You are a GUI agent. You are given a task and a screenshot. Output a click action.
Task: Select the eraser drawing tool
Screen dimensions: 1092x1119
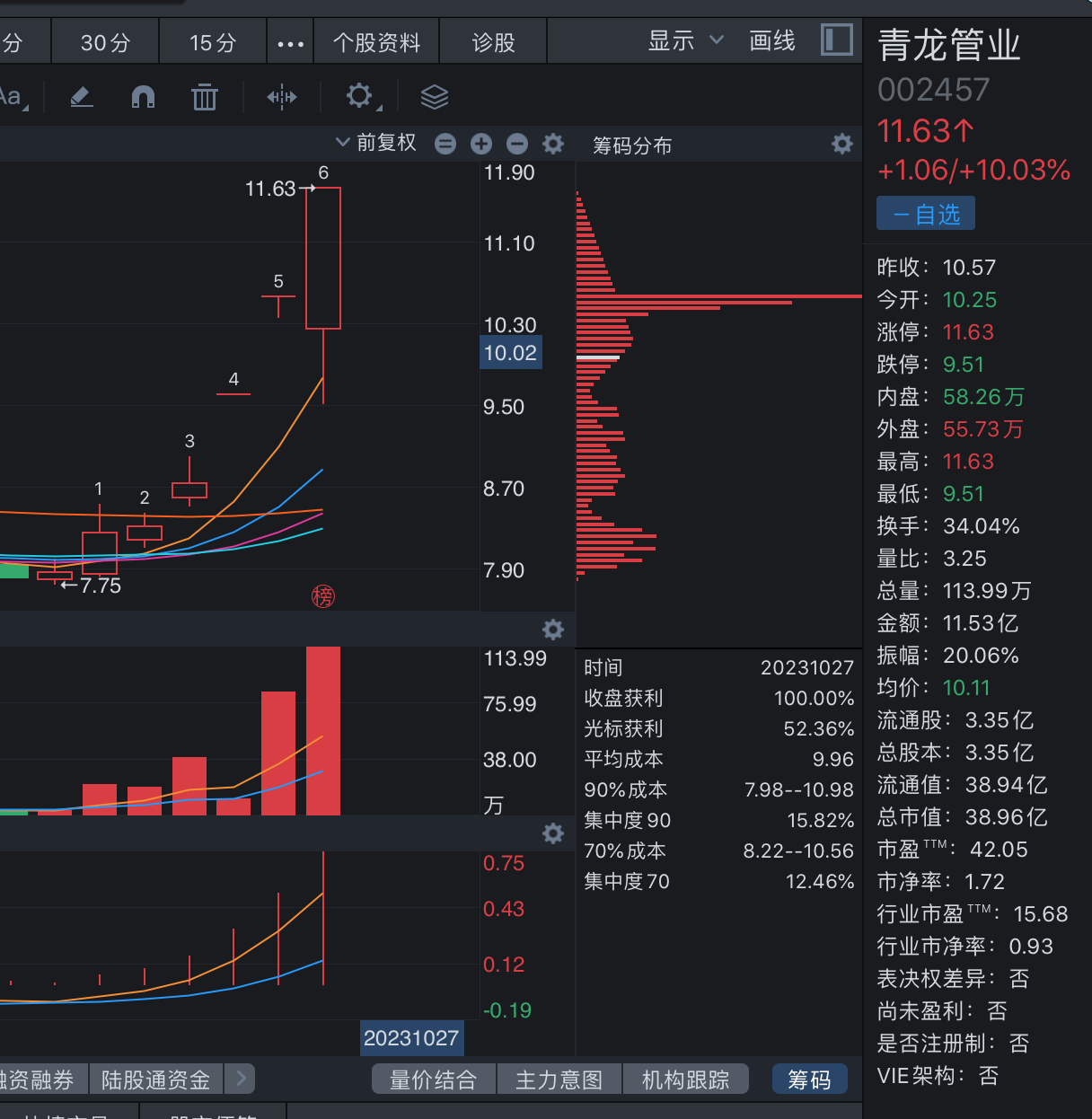pos(82,96)
